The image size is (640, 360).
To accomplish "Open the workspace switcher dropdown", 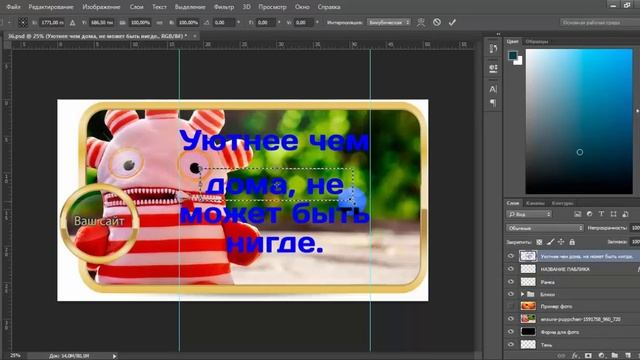I will coord(600,22).
